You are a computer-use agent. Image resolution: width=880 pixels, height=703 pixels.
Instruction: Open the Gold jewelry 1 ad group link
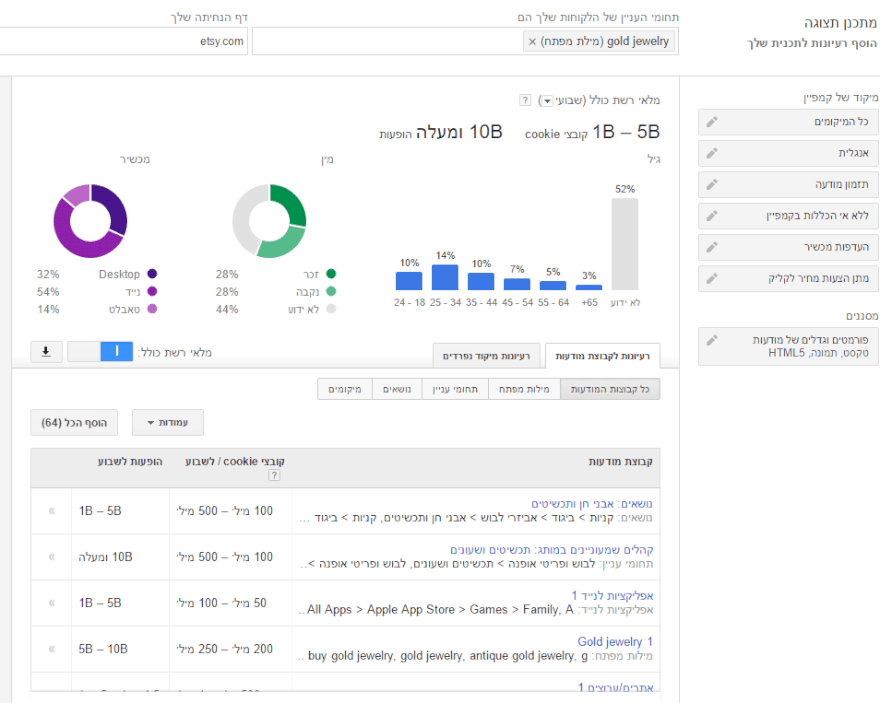click(615, 641)
